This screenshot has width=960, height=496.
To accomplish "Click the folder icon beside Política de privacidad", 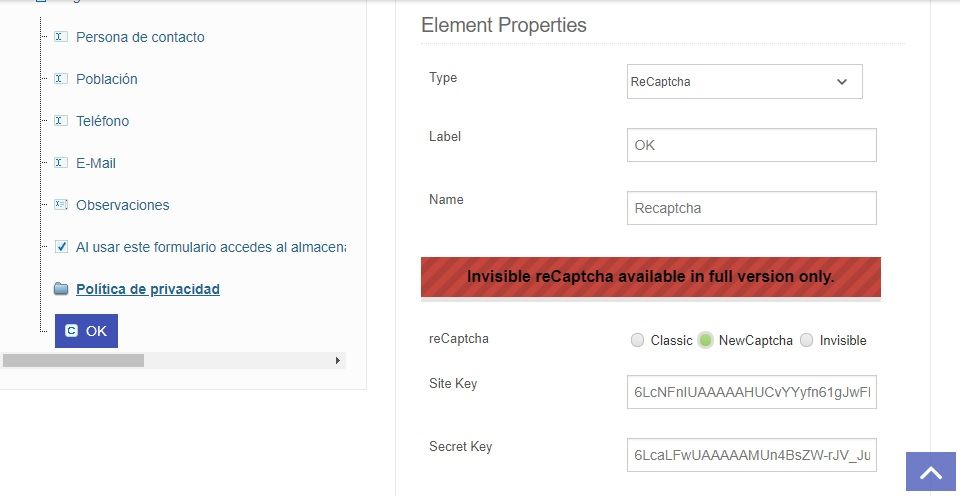I will [x=61, y=288].
